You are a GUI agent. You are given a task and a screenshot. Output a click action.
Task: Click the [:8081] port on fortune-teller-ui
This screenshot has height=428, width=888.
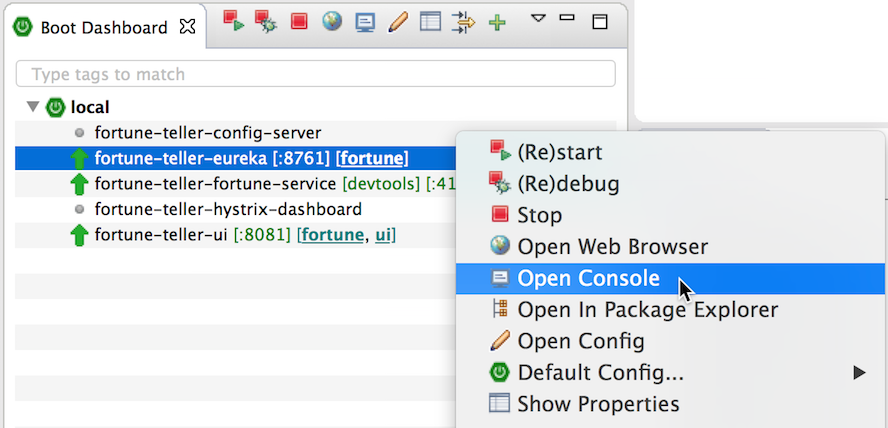pos(263,234)
